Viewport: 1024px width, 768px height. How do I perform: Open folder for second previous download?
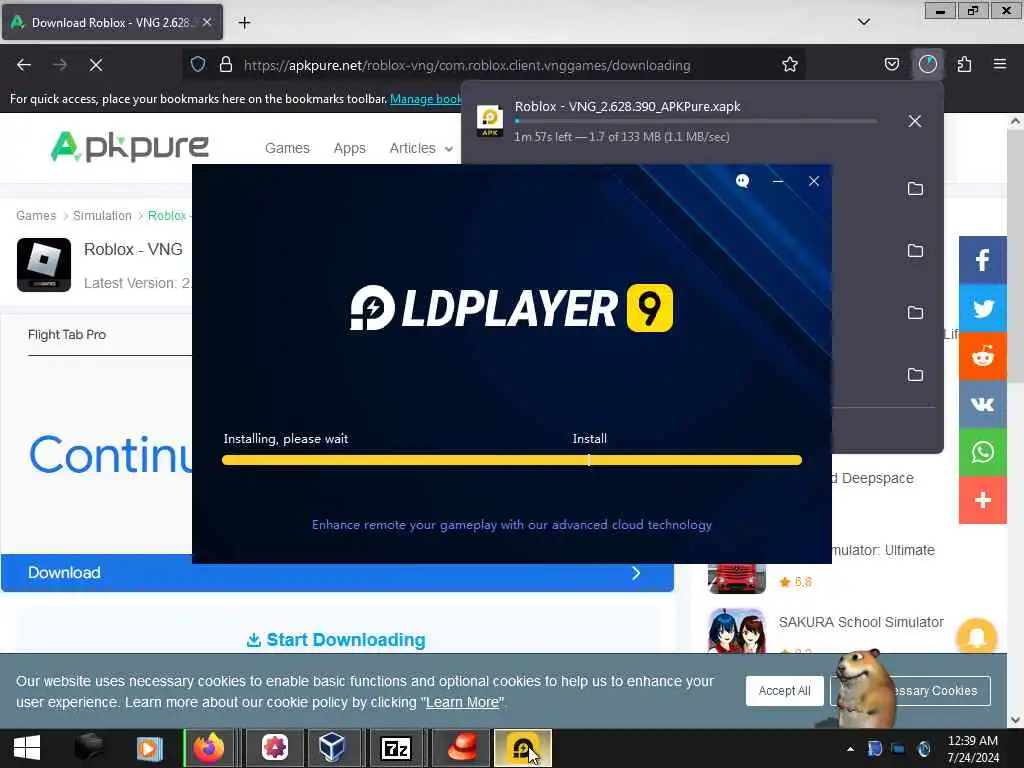(915, 251)
